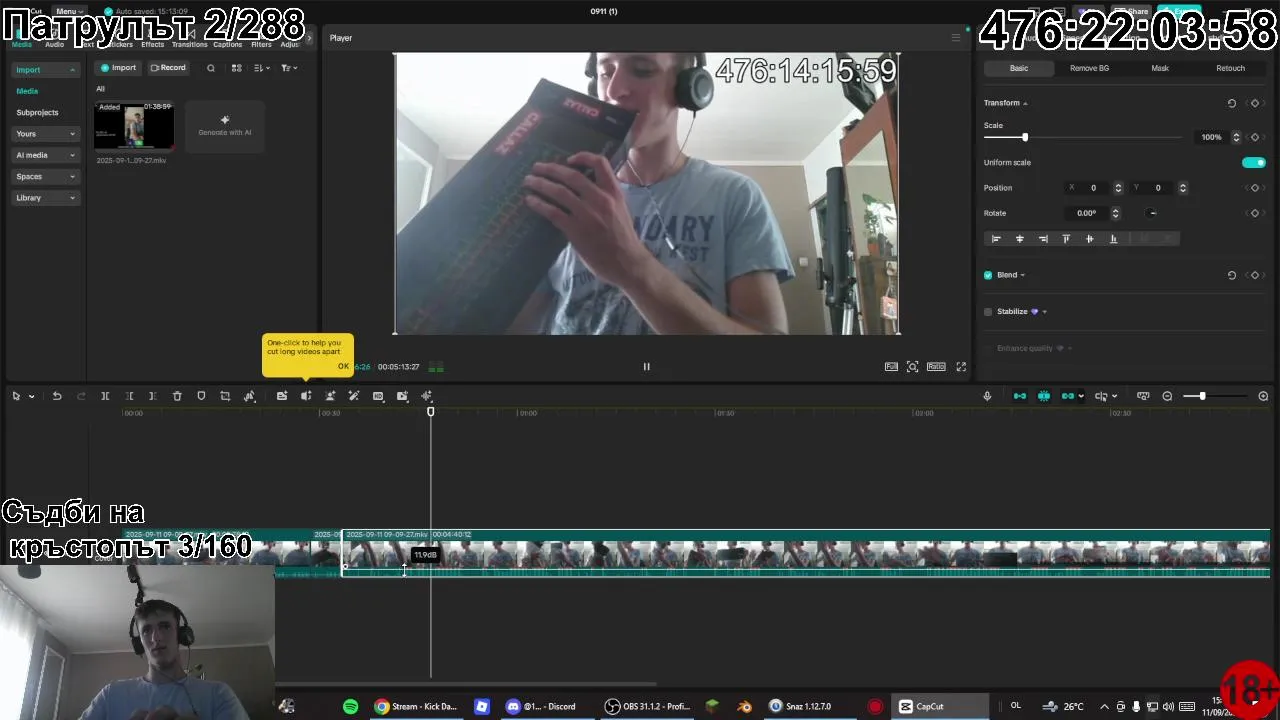Viewport: 1280px width, 720px height.
Task: Open selection tool dropdown arrow
Action: (31, 397)
